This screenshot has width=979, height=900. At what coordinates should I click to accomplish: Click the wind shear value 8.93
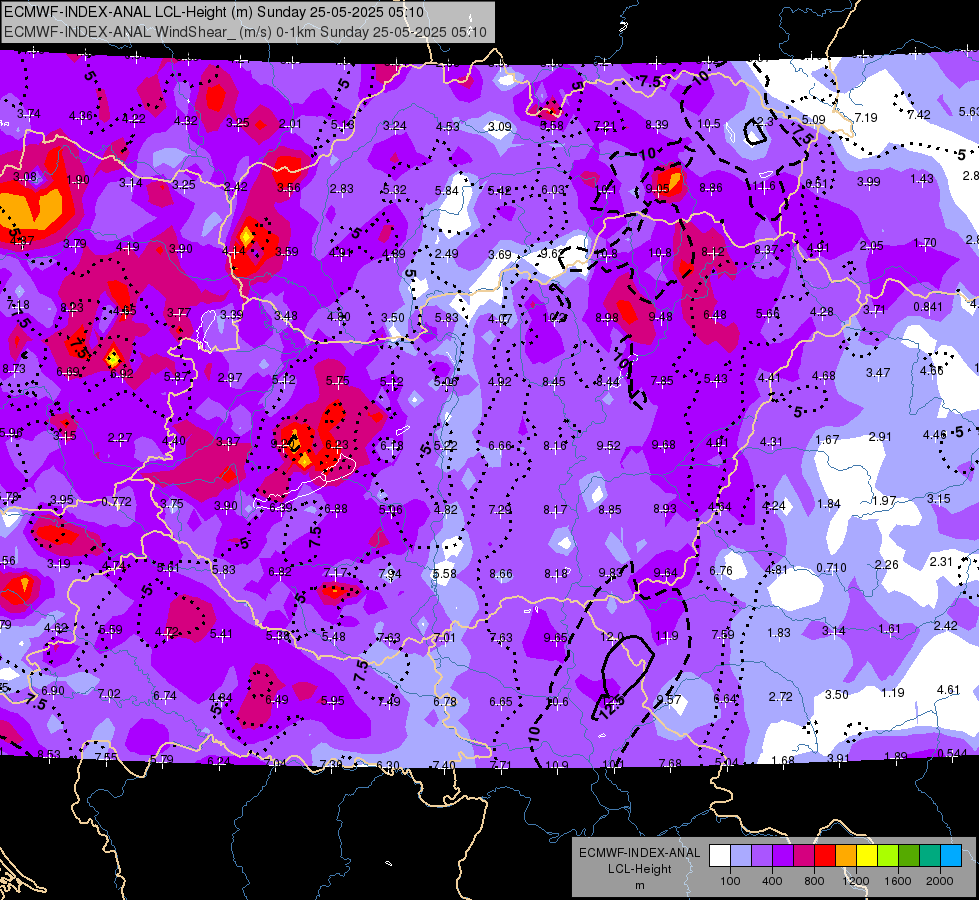coord(665,508)
